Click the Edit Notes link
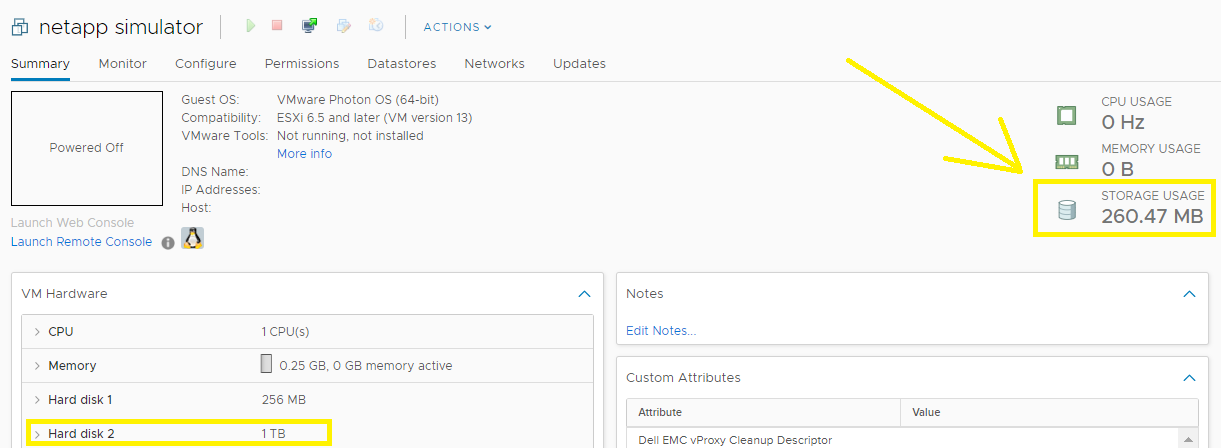Viewport: 1221px width, 448px height. [661, 331]
